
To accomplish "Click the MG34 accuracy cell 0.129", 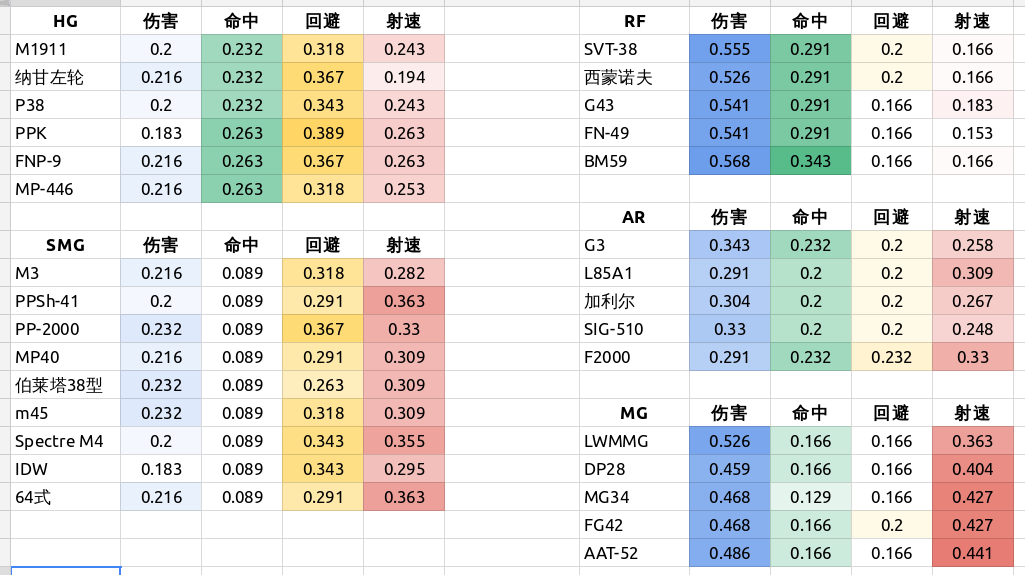I will tap(810, 497).
